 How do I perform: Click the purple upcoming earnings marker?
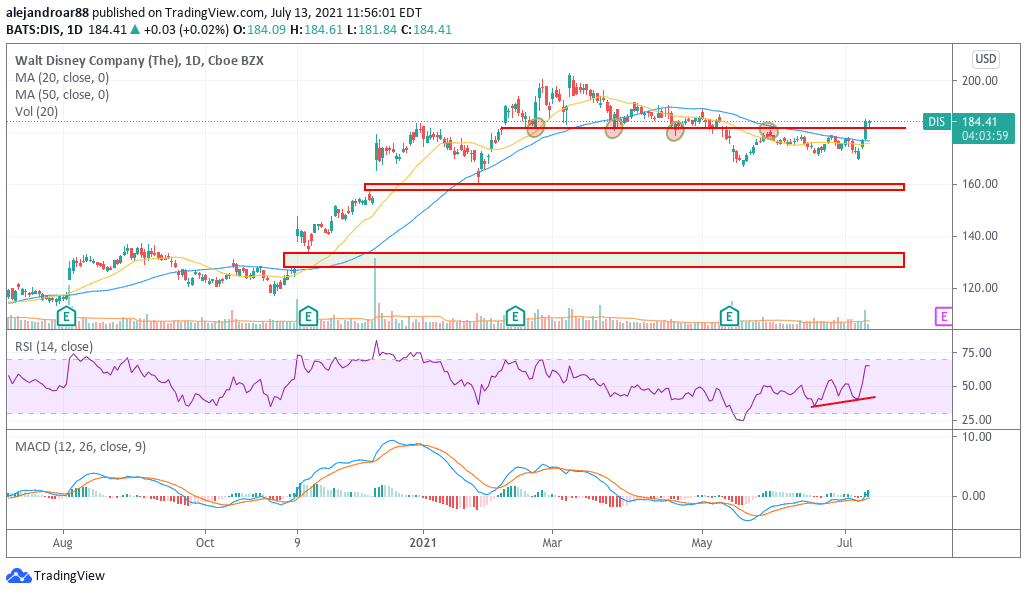click(x=943, y=317)
